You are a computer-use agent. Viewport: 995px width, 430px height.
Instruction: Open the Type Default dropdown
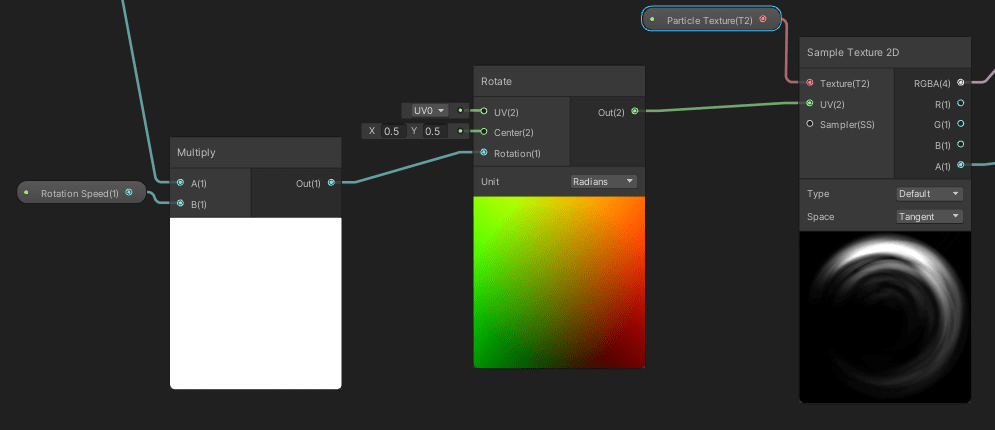pos(929,194)
